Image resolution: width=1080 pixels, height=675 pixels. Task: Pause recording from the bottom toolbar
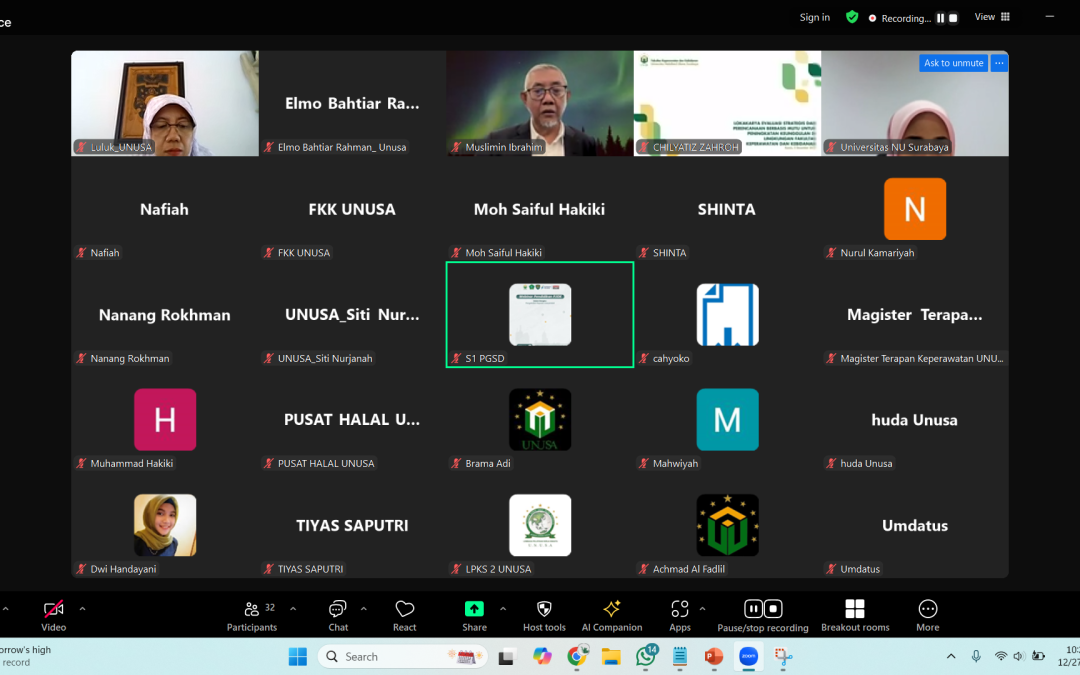click(754, 609)
